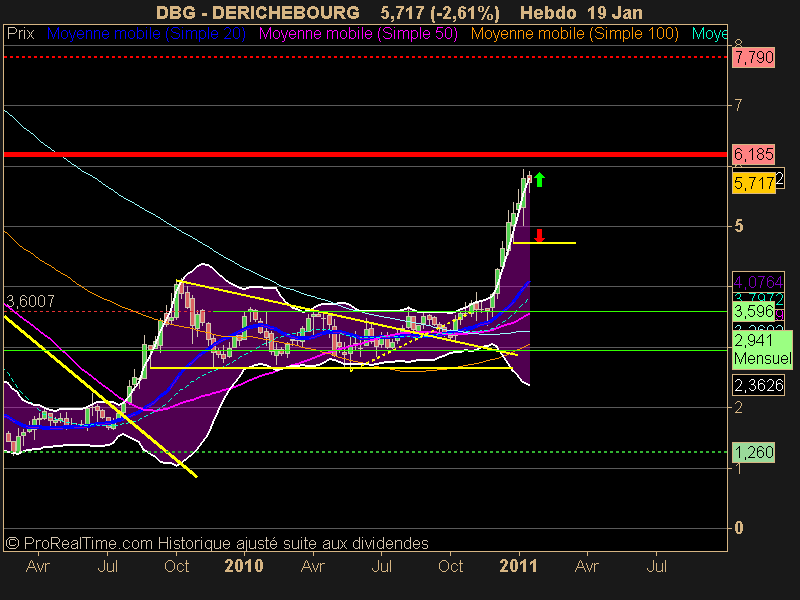Click the 5,717 (-2,61%) quote in title
800x600 pixels.
coord(440,12)
